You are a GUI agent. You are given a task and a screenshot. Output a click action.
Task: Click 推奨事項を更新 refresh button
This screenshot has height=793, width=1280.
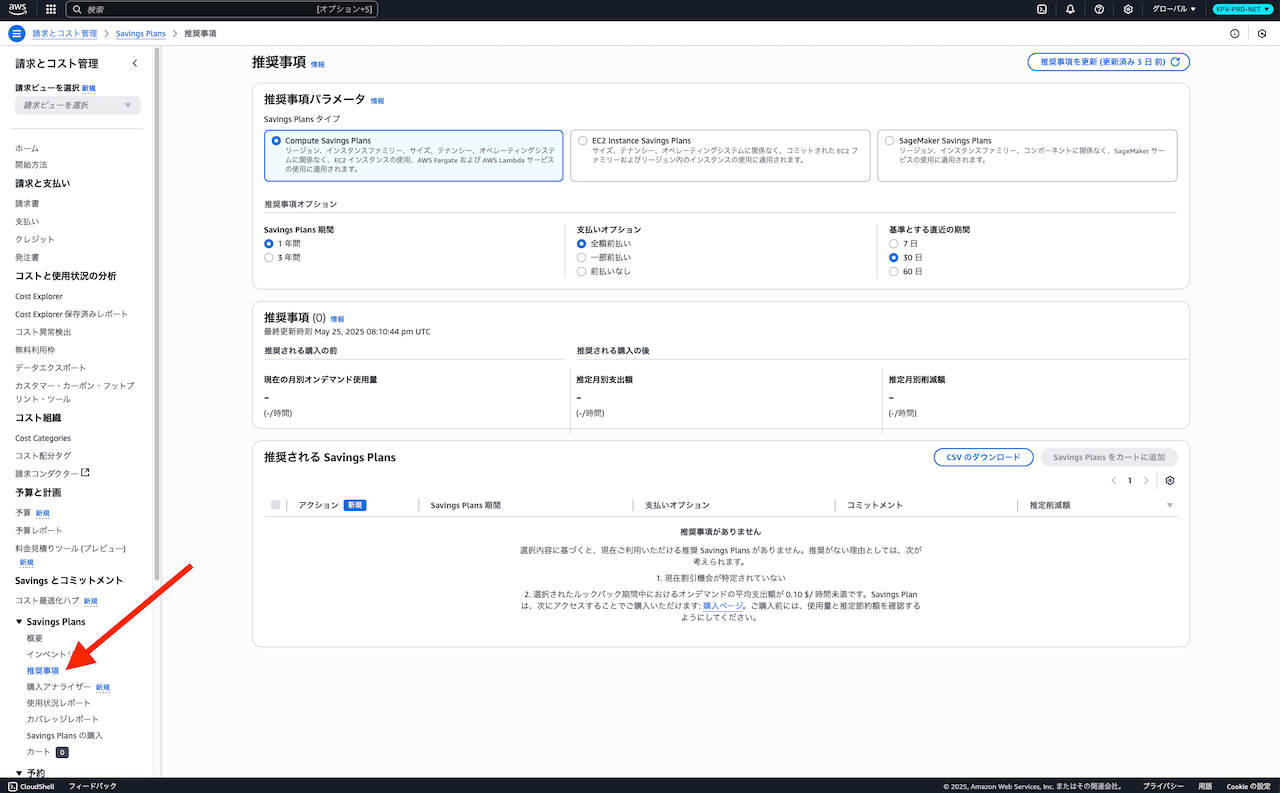(x=1109, y=62)
